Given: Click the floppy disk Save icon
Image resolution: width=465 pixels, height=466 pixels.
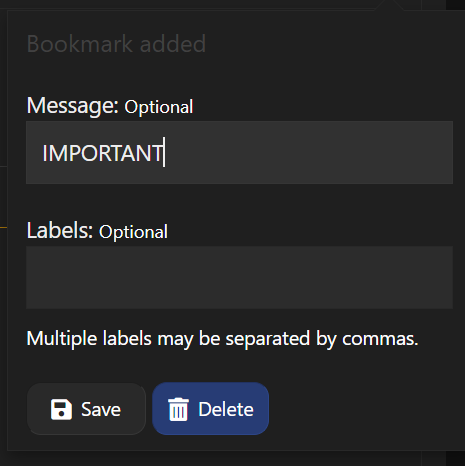Looking at the screenshot, I should coord(61,409).
